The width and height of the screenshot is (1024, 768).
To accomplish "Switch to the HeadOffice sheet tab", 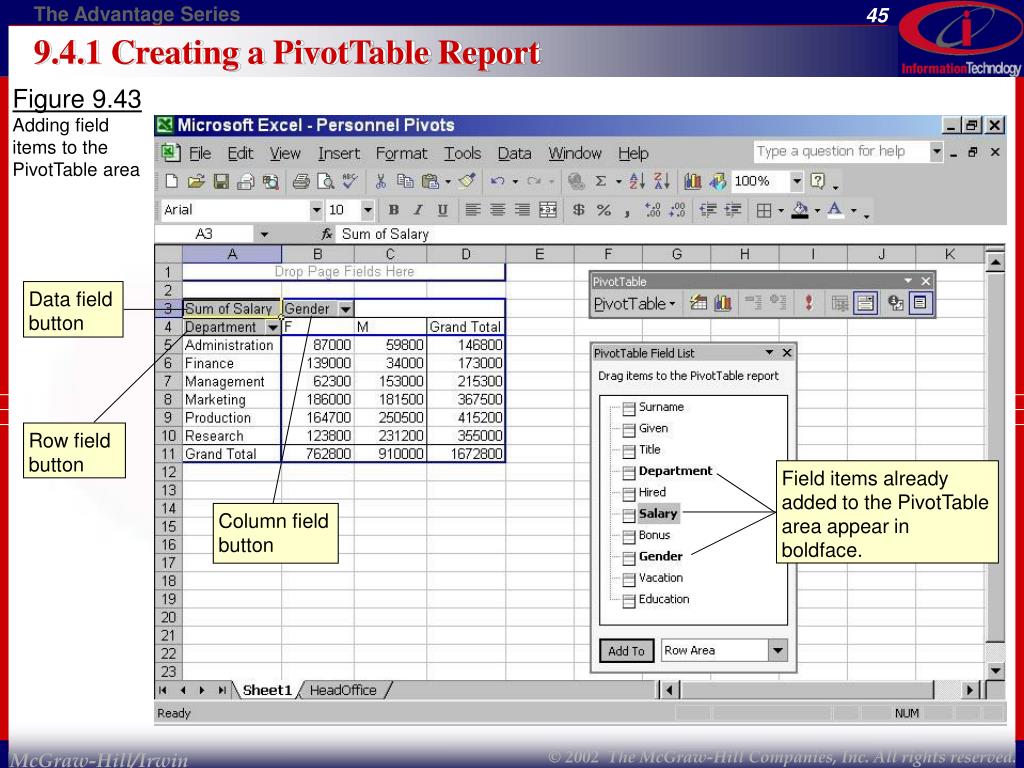I will click(x=343, y=690).
